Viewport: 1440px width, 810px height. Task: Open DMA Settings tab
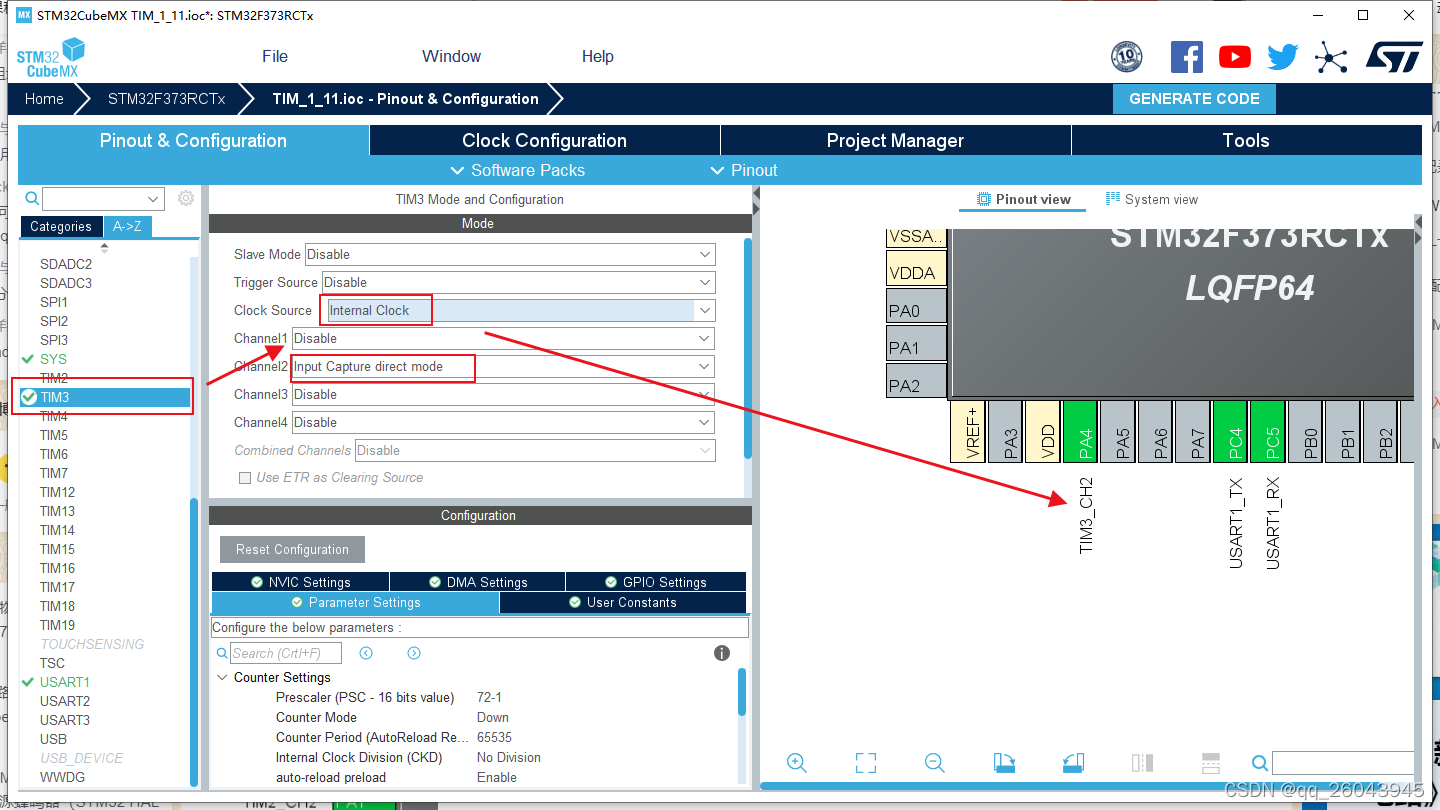477,582
